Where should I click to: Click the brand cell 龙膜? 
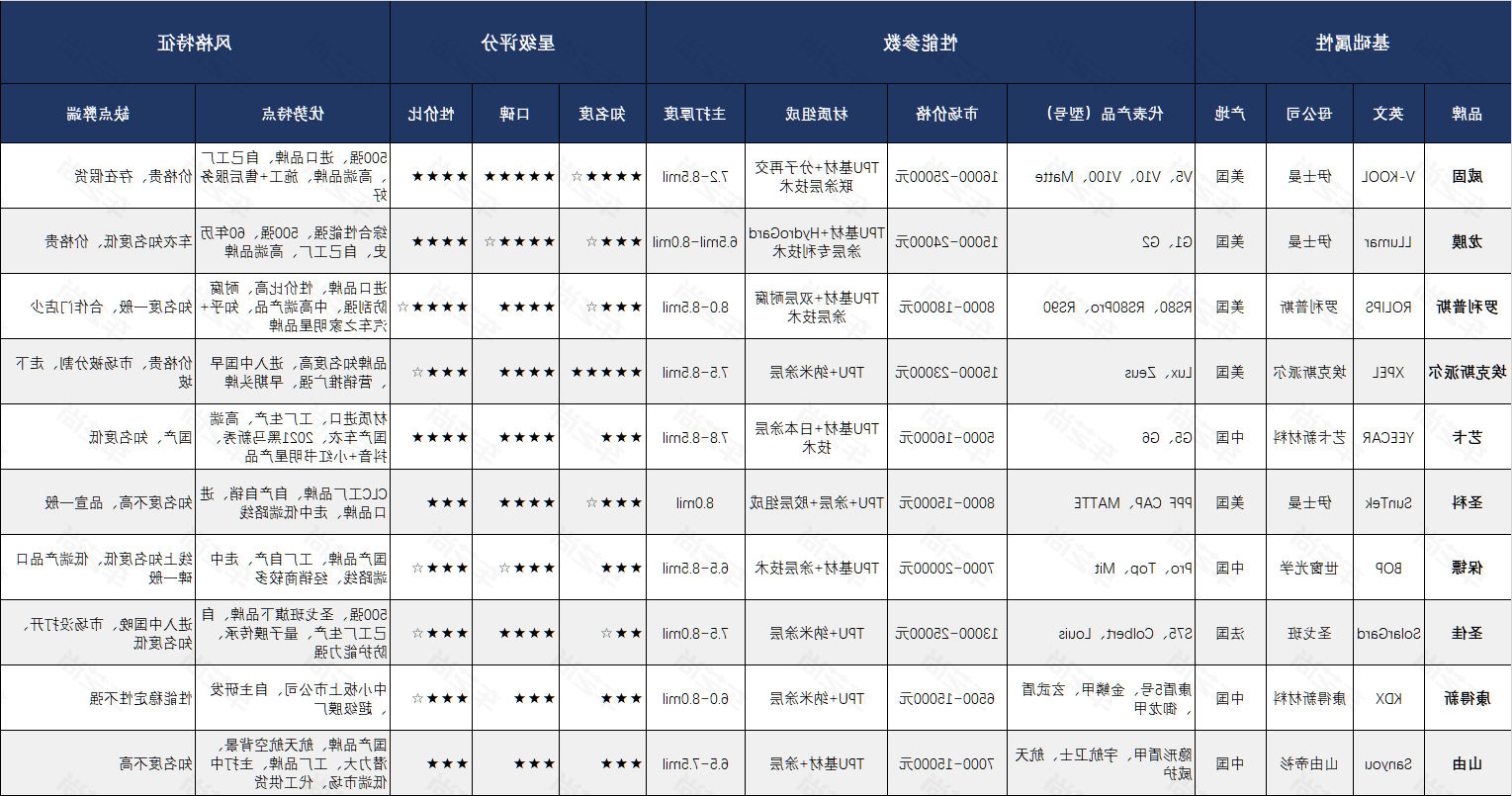click(1468, 241)
